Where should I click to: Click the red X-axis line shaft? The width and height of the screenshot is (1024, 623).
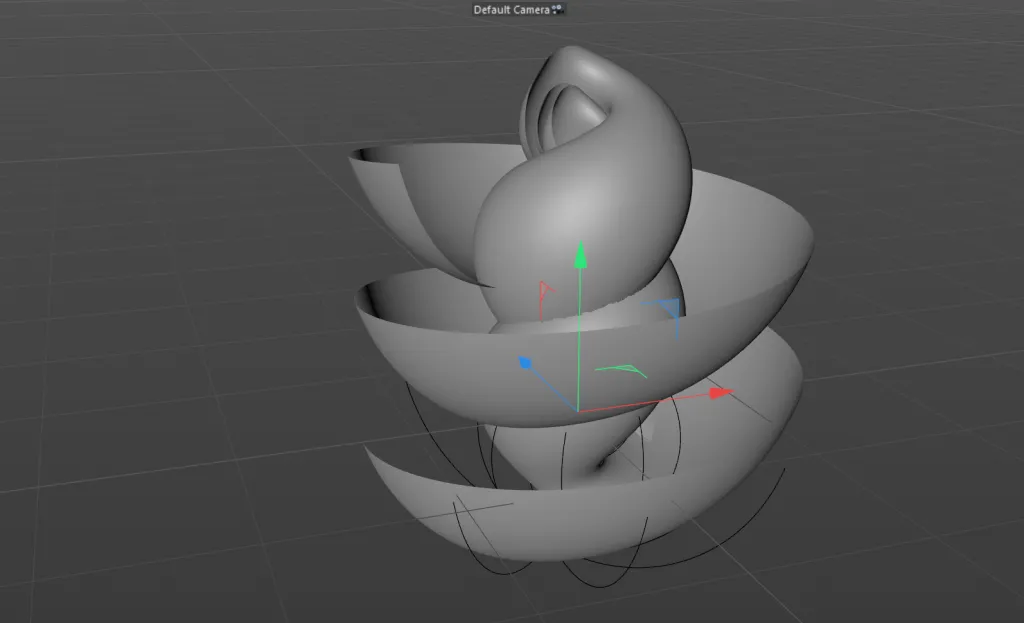pyautogui.click(x=643, y=402)
